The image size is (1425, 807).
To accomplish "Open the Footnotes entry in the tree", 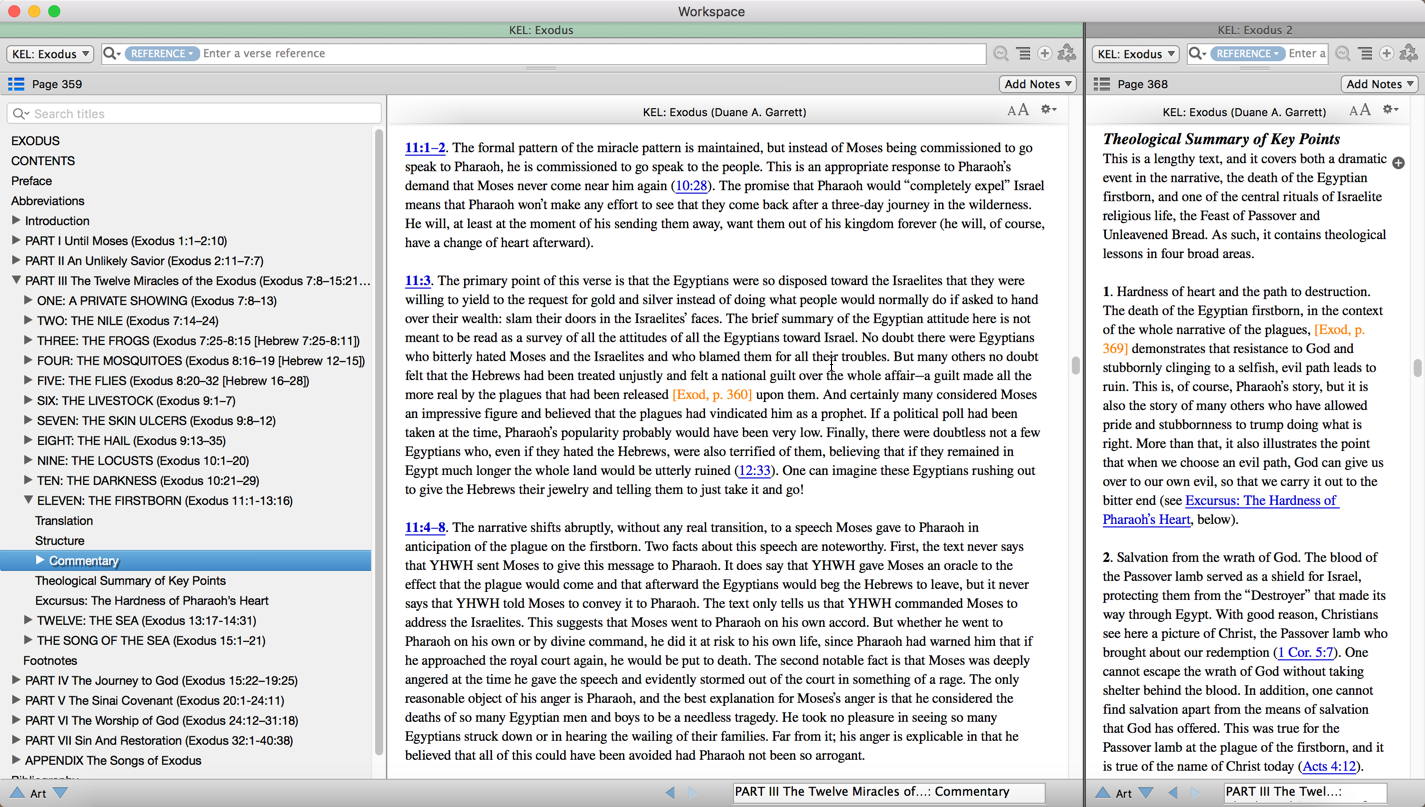I will [x=50, y=661].
